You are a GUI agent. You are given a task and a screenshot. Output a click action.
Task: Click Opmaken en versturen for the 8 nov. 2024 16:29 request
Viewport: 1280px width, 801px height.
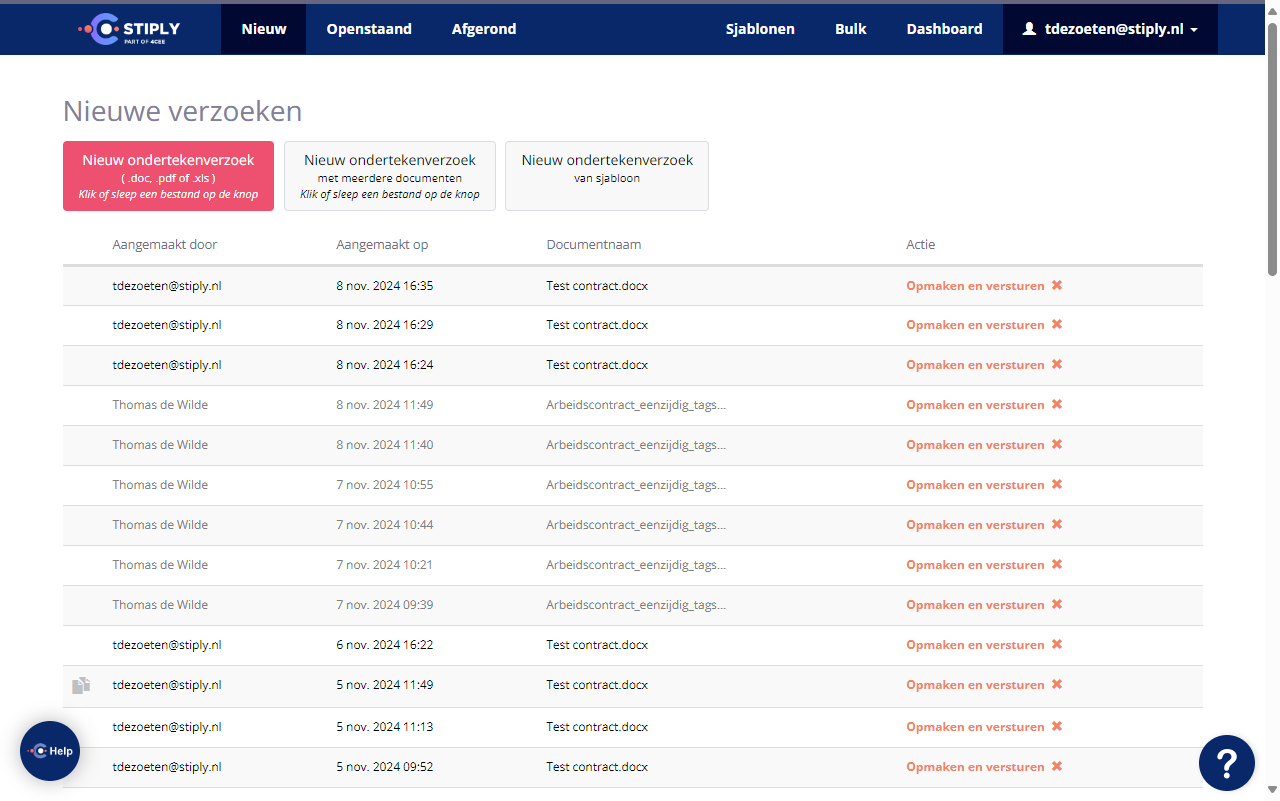(x=975, y=325)
